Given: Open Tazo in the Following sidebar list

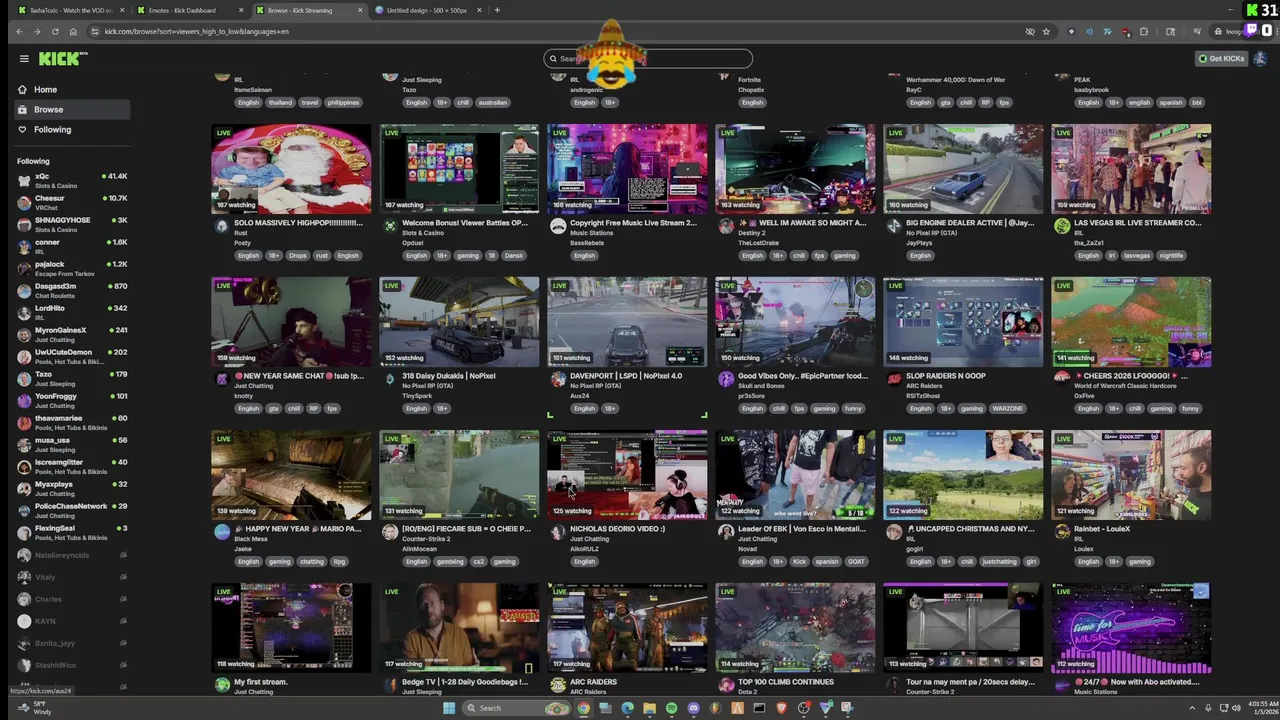Looking at the screenshot, I should pos(72,378).
